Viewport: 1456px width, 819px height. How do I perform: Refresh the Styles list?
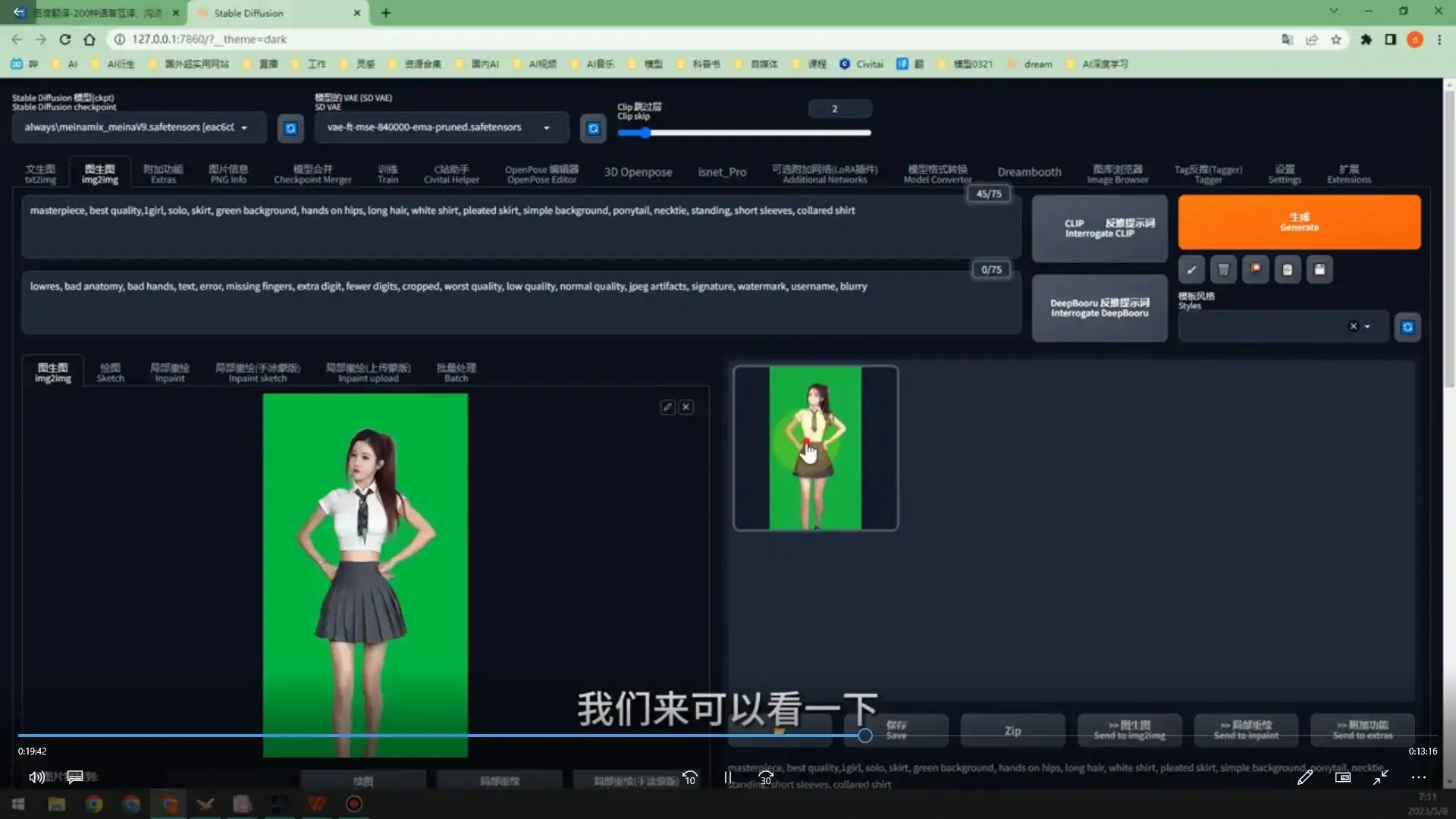point(1407,326)
